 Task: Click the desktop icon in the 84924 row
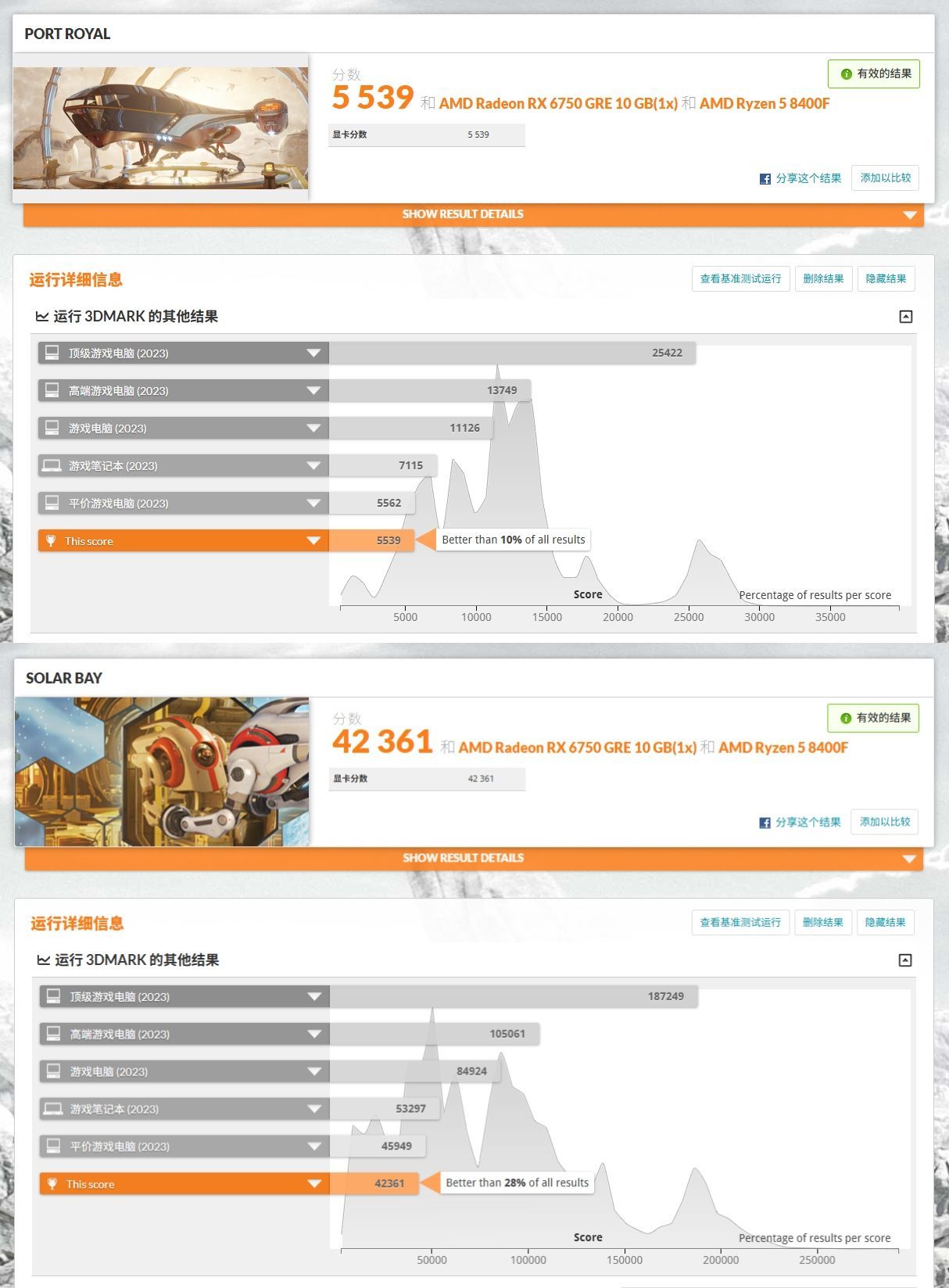54,1071
